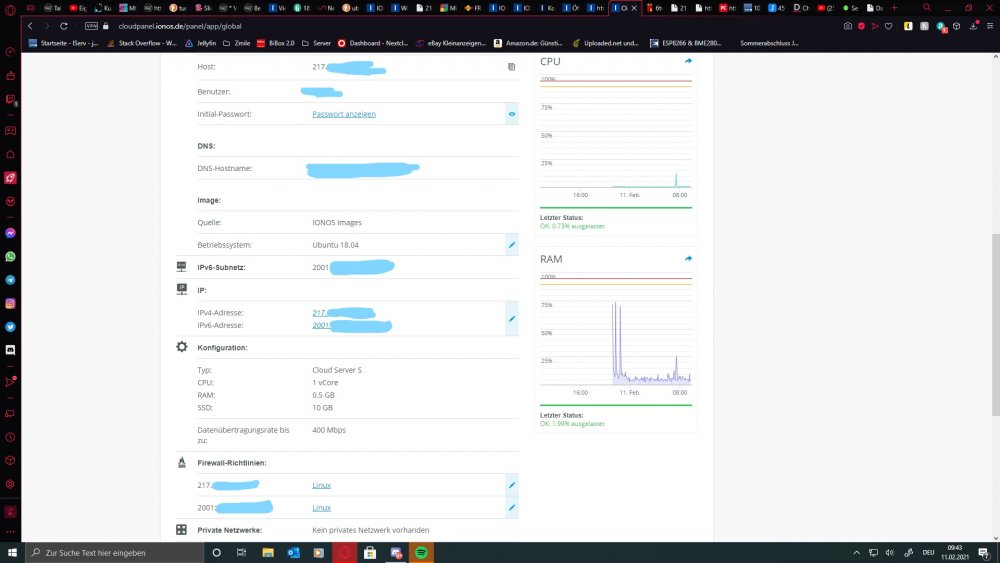Show hidden system tray icons chevron
This screenshot has width=1000, height=563.
click(x=857, y=553)
